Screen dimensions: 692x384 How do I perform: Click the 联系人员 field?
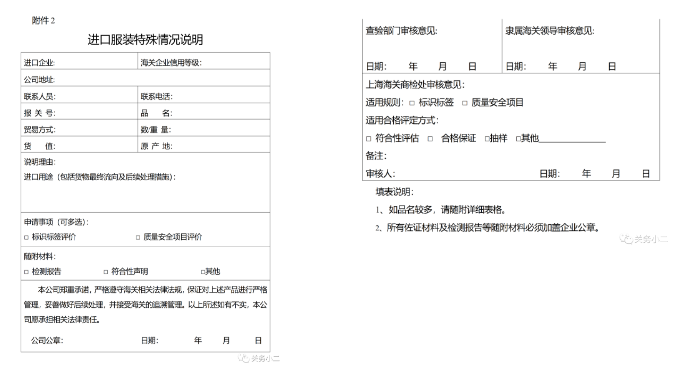pyautogui.click(x=79, y=95)
